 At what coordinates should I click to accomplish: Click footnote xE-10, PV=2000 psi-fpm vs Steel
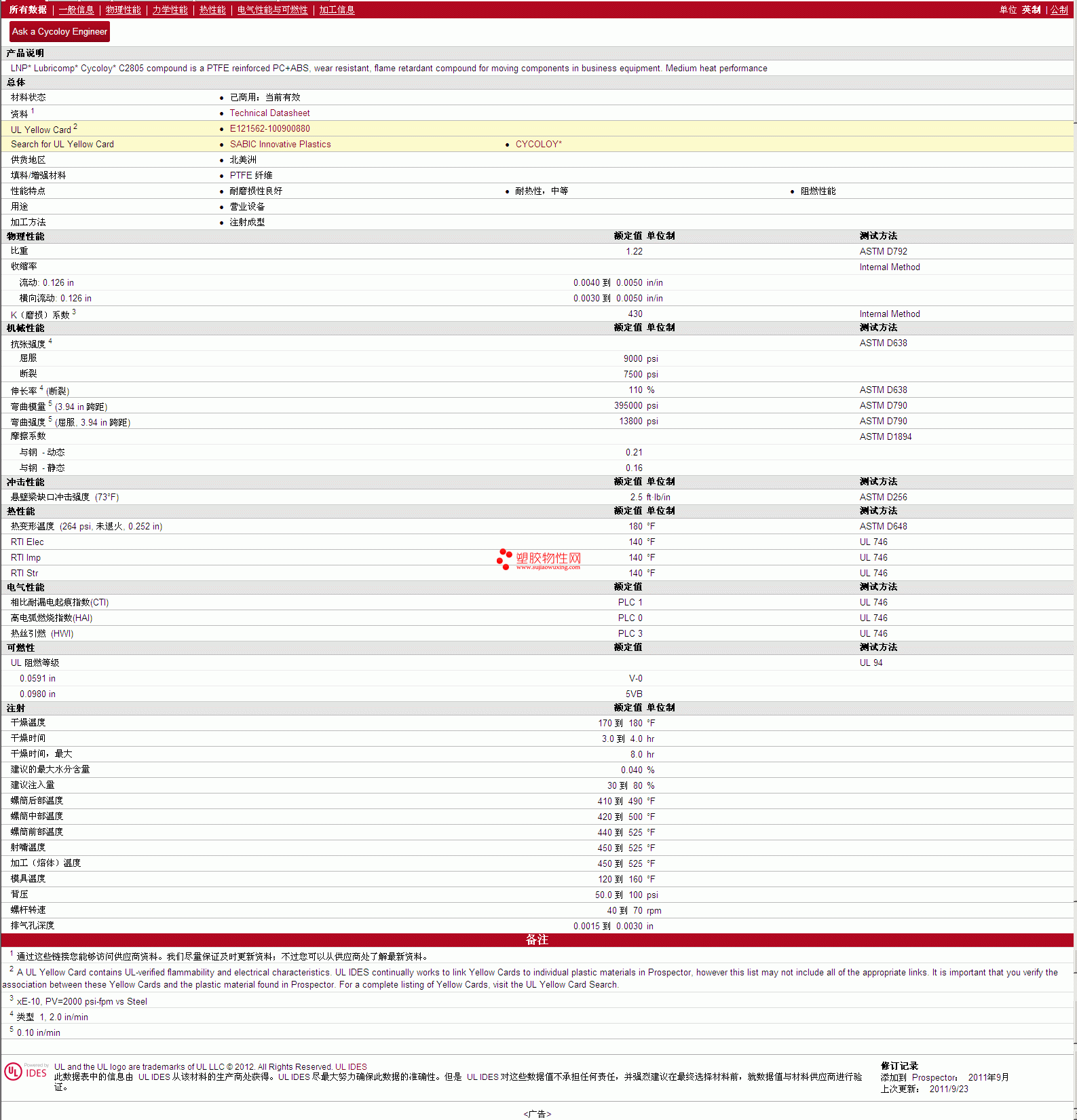click(x=82, y=1002)
